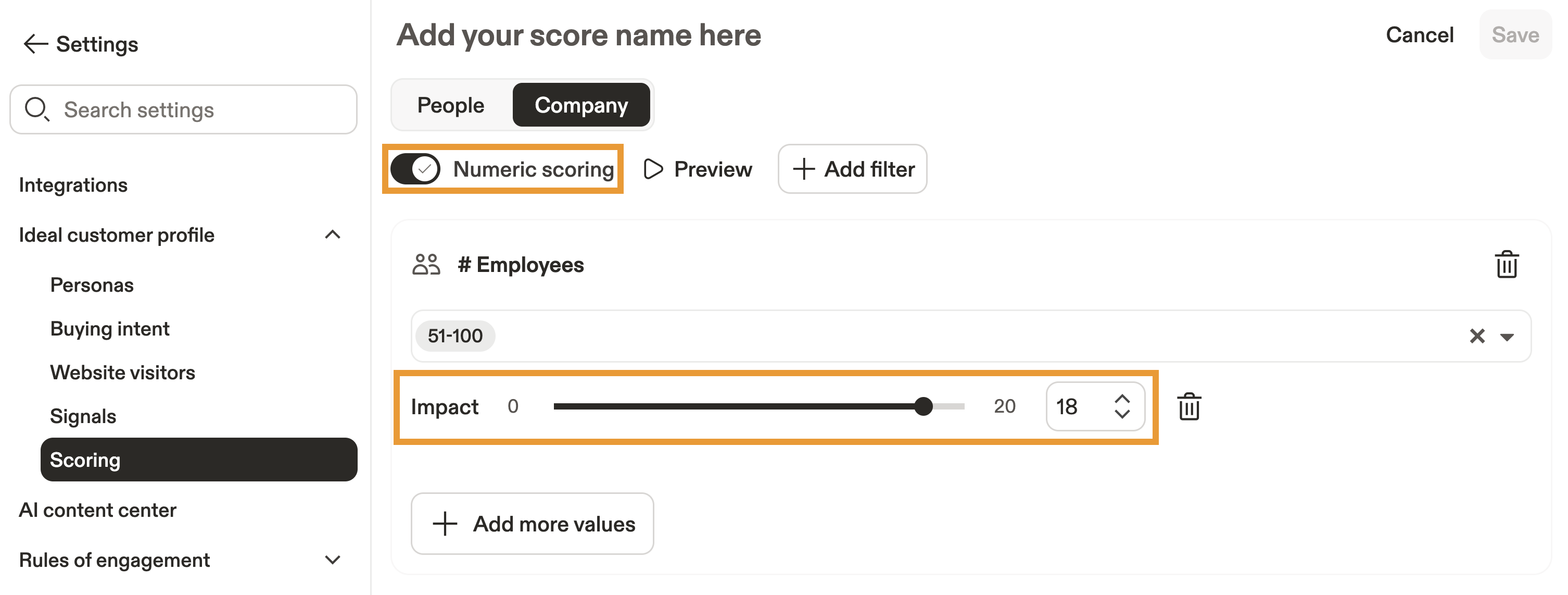Image resolution: width=1568 pixels, height=595 pixels.
Task: Open the employee range dropdown arrow
Action: click(1507, 337)
